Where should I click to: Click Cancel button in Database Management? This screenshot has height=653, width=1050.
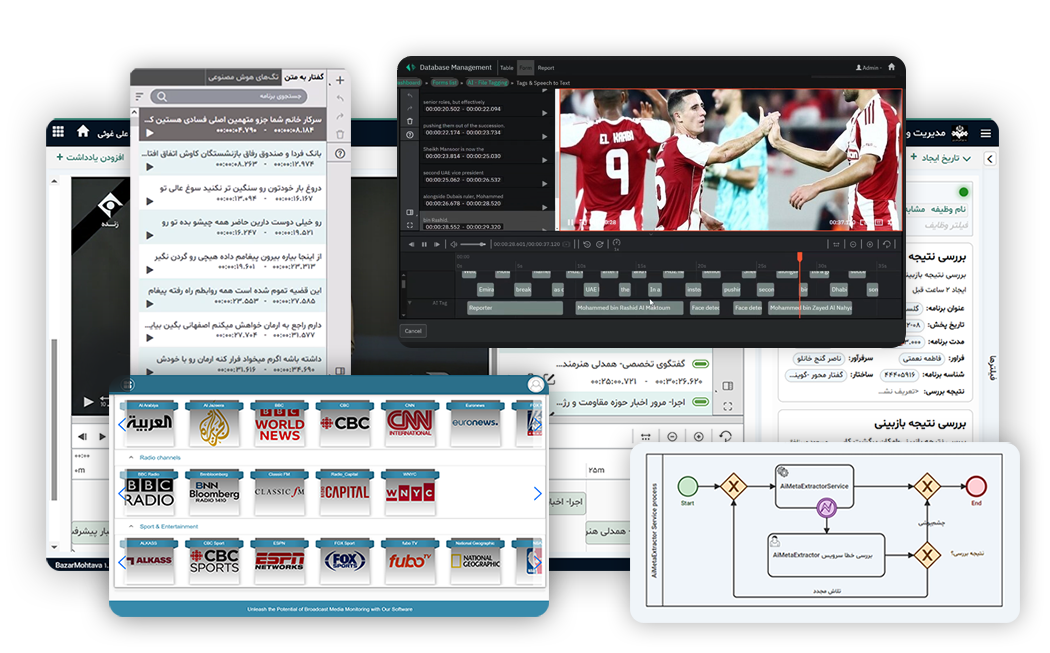tap(413, 331)
